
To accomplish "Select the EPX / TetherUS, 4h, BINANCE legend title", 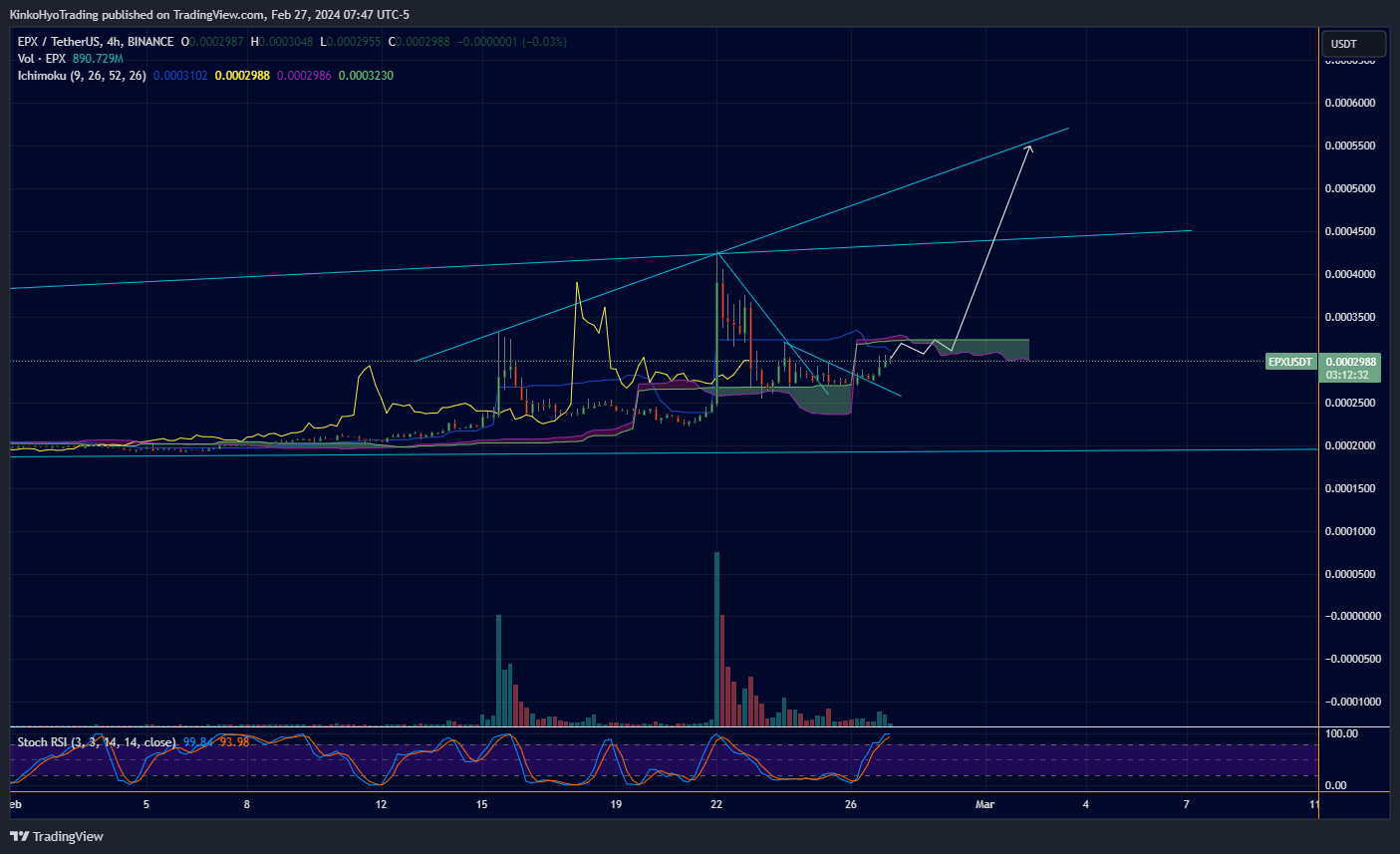I will tap(96, 42).
